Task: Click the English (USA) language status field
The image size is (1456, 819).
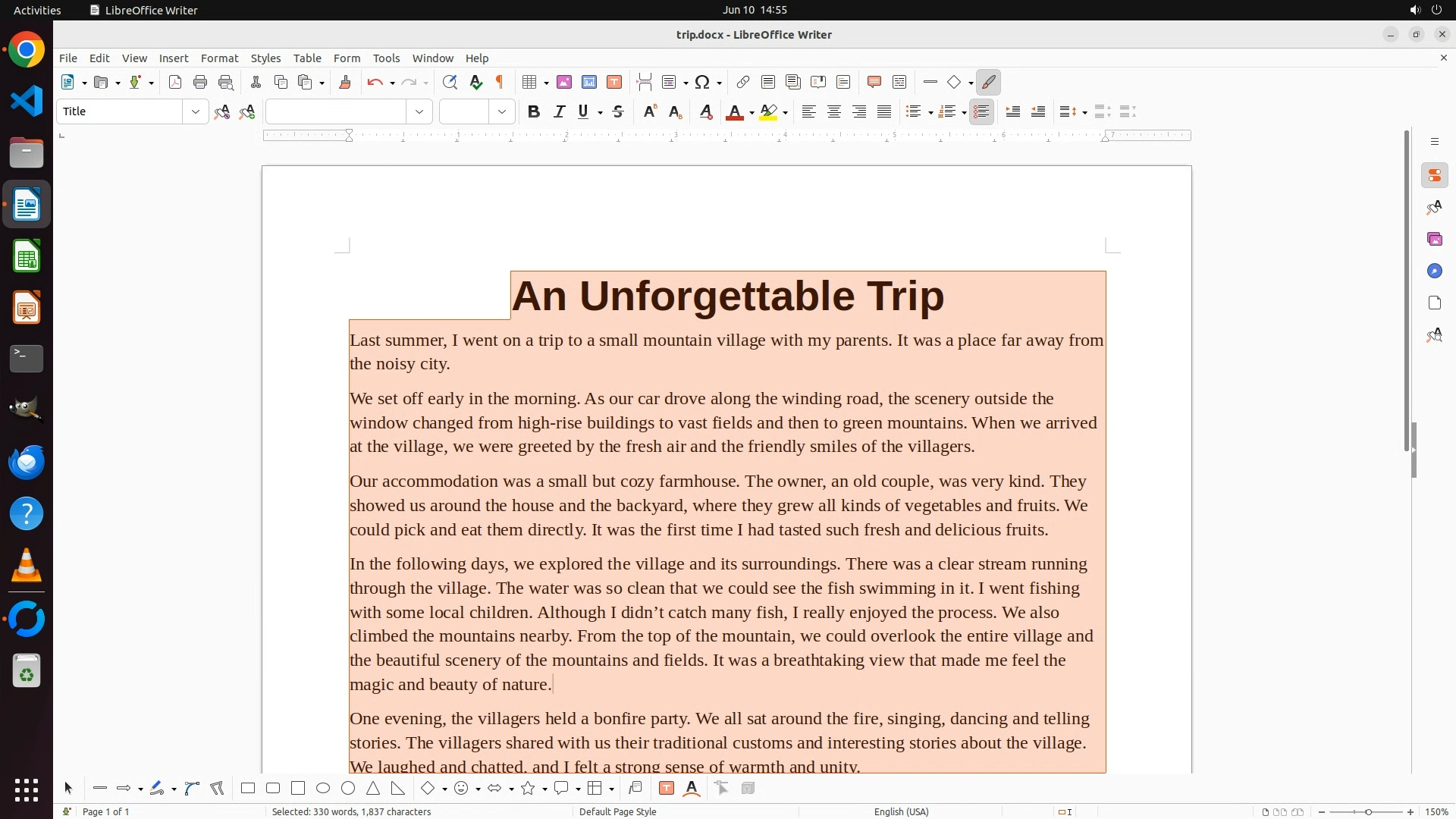Action: 901,811
